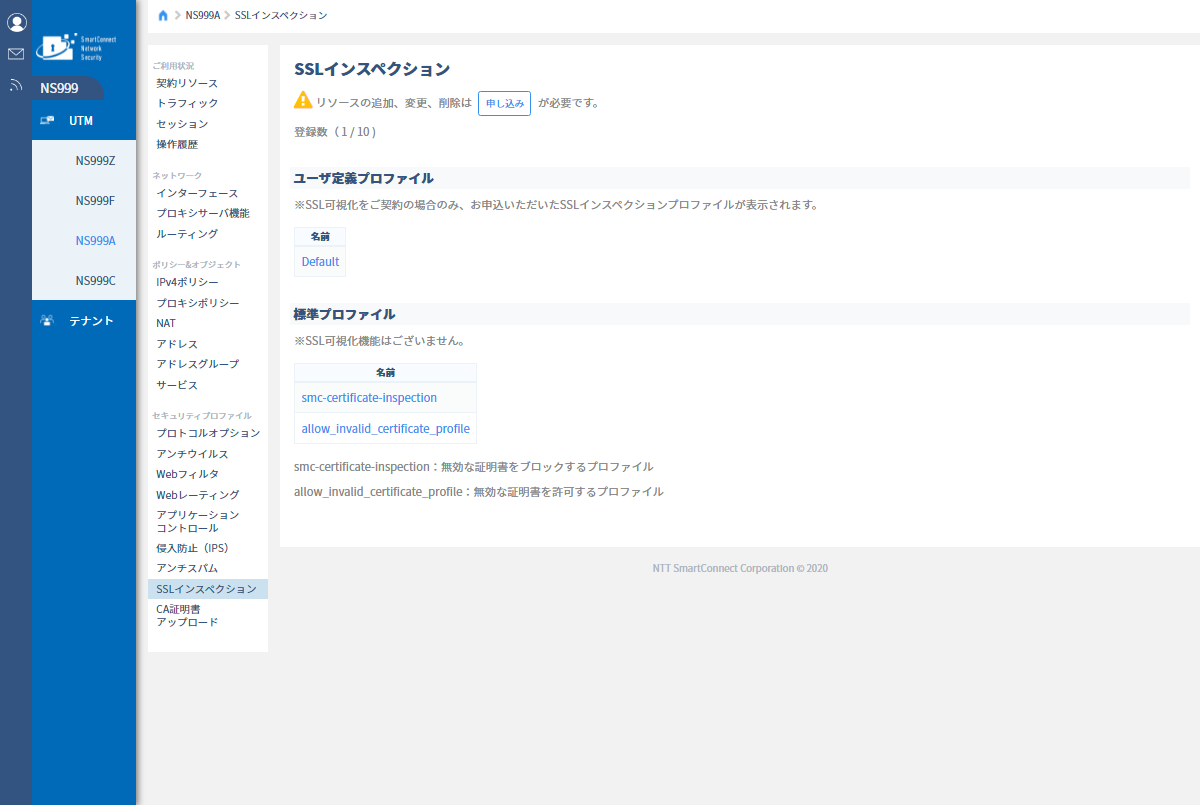Click 標準プロファイル section heading

click(x=344, y=314)
